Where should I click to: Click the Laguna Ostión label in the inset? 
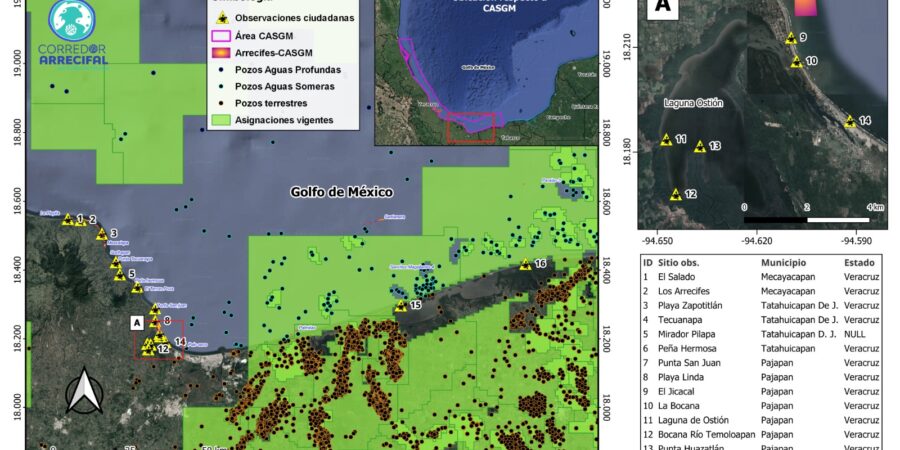[693, 103]
